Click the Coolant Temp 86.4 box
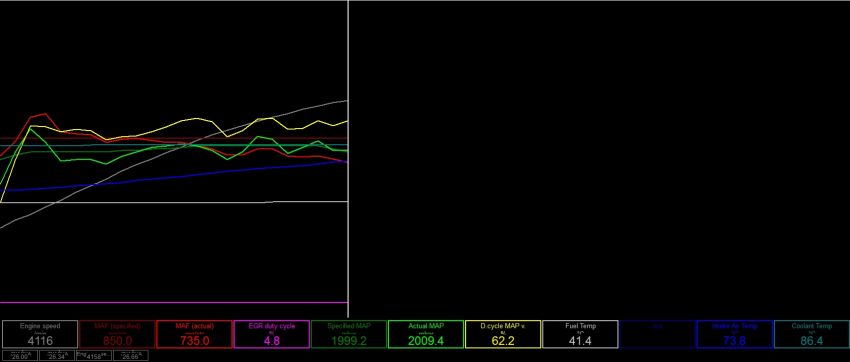The width and height of the screenshot is (850, 362). point(812,334)
